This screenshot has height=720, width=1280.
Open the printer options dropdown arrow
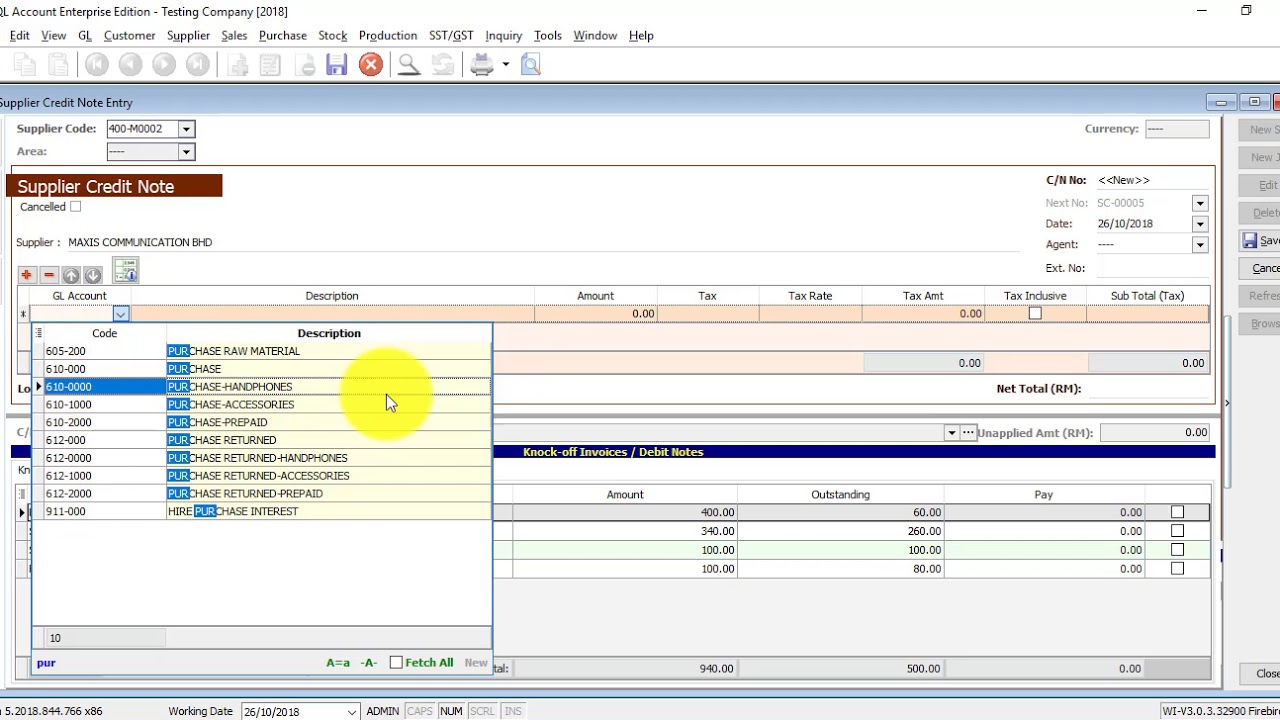click(505, 65)
